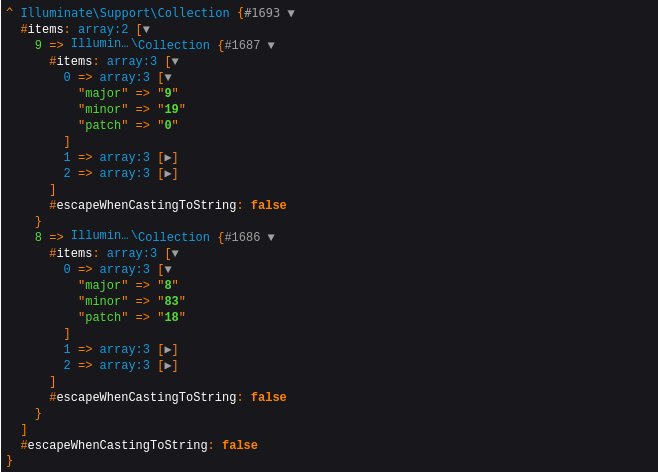Expand index 2 array inside Collection #1686
658x472 pixels.
tap(169, 366)
